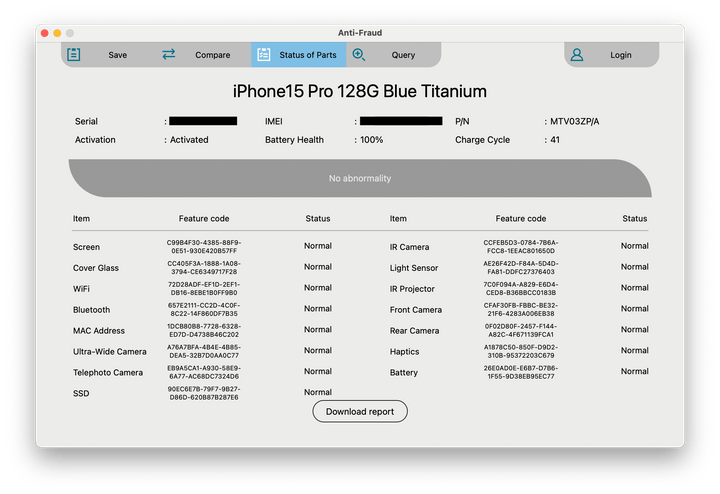Click the WiFi item label
The height and width of the screenshot is (494, 720).
[x=81, y=289]
